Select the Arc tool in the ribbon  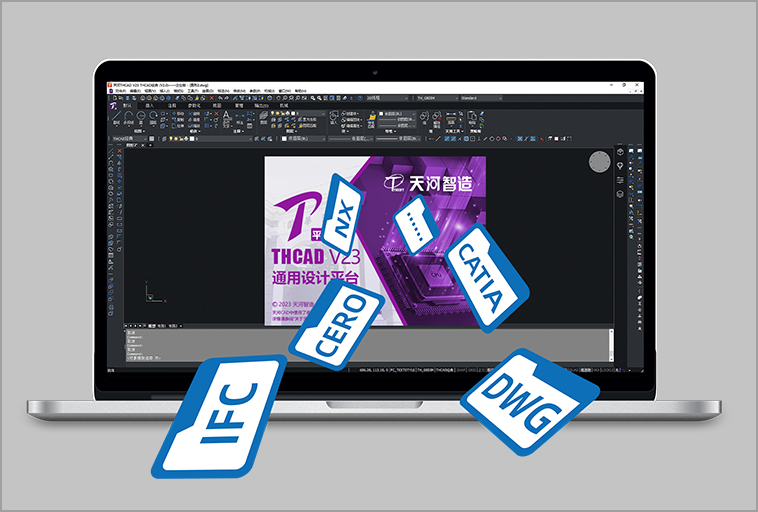[x=153, y=118]
